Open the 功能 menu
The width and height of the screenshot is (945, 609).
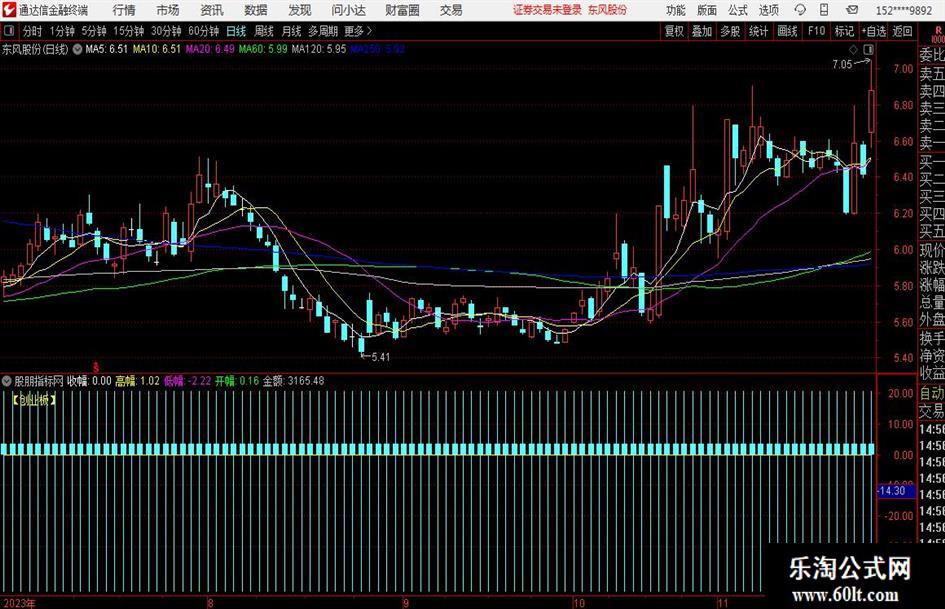pos(676,10)
